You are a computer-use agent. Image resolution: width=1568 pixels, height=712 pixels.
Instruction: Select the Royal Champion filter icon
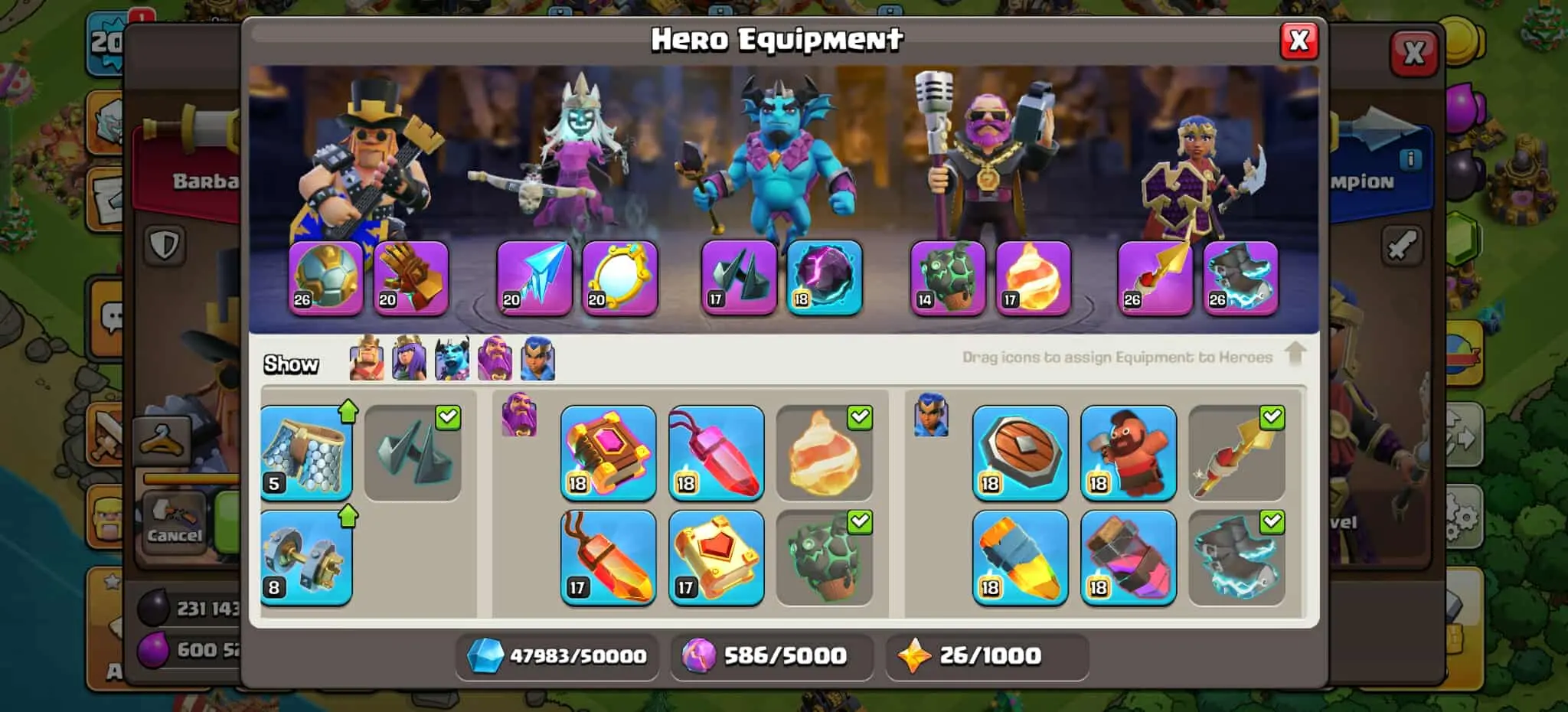[x=538, y=358]
